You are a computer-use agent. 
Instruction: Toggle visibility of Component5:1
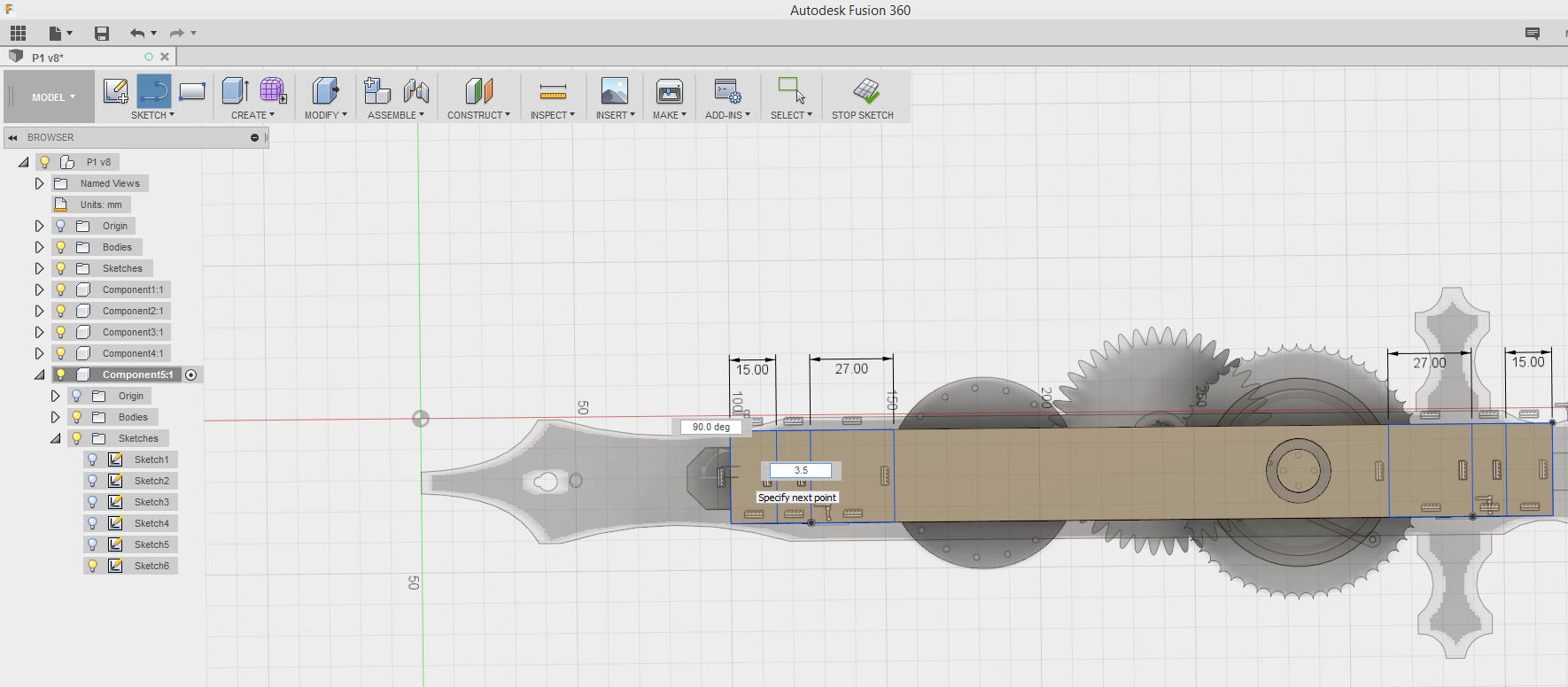point(61,374)
